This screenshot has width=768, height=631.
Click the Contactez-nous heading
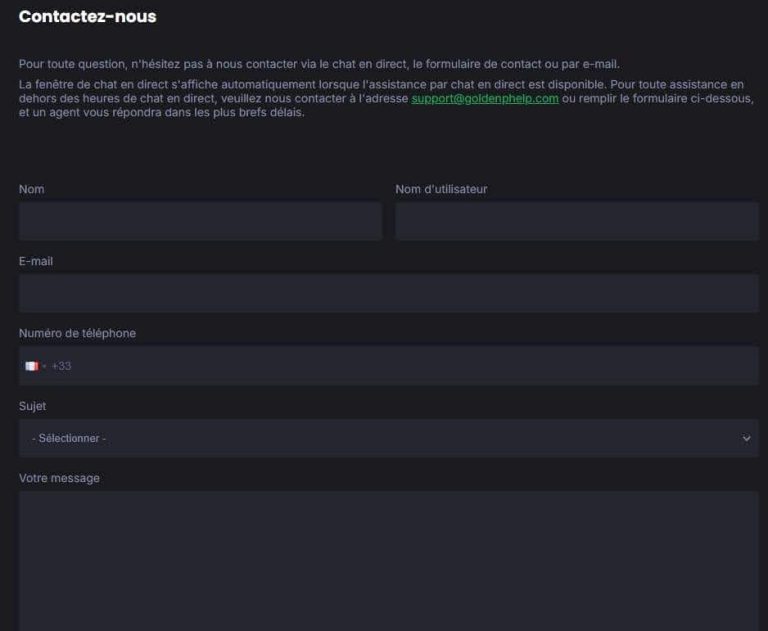pyautogui.click(x=88, y=16)
